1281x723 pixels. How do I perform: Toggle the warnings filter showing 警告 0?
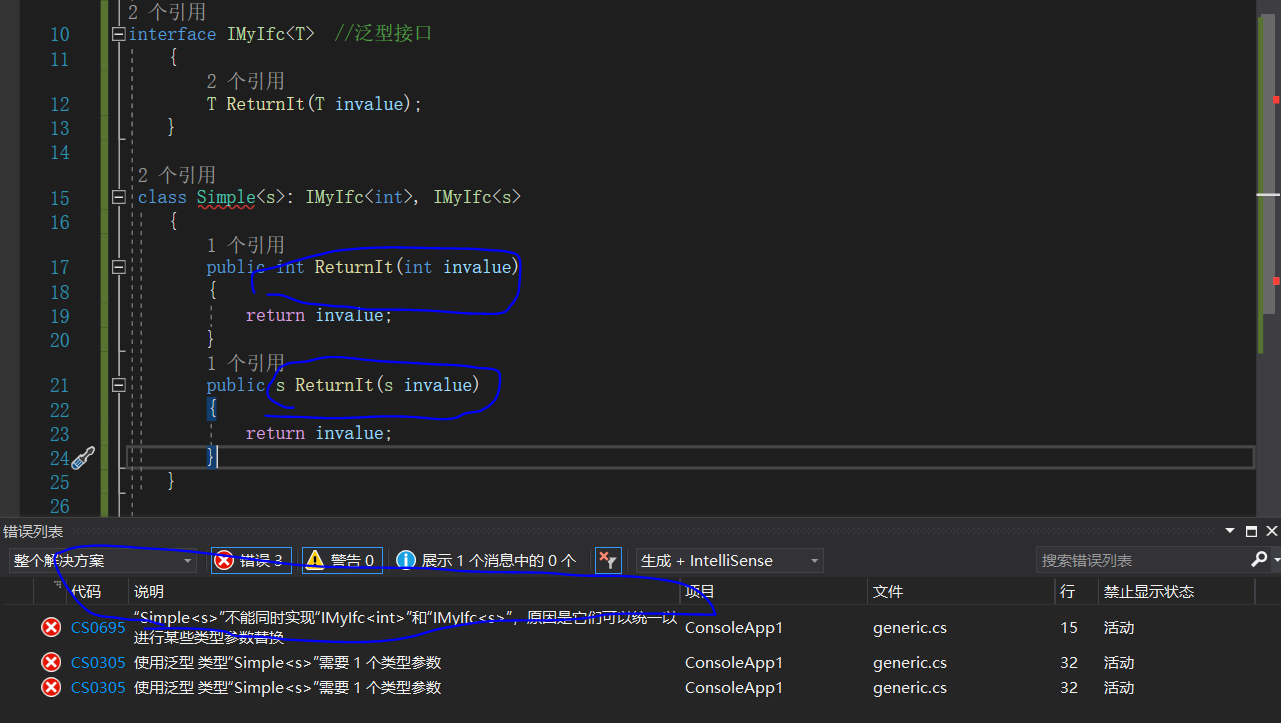point(342,561)
